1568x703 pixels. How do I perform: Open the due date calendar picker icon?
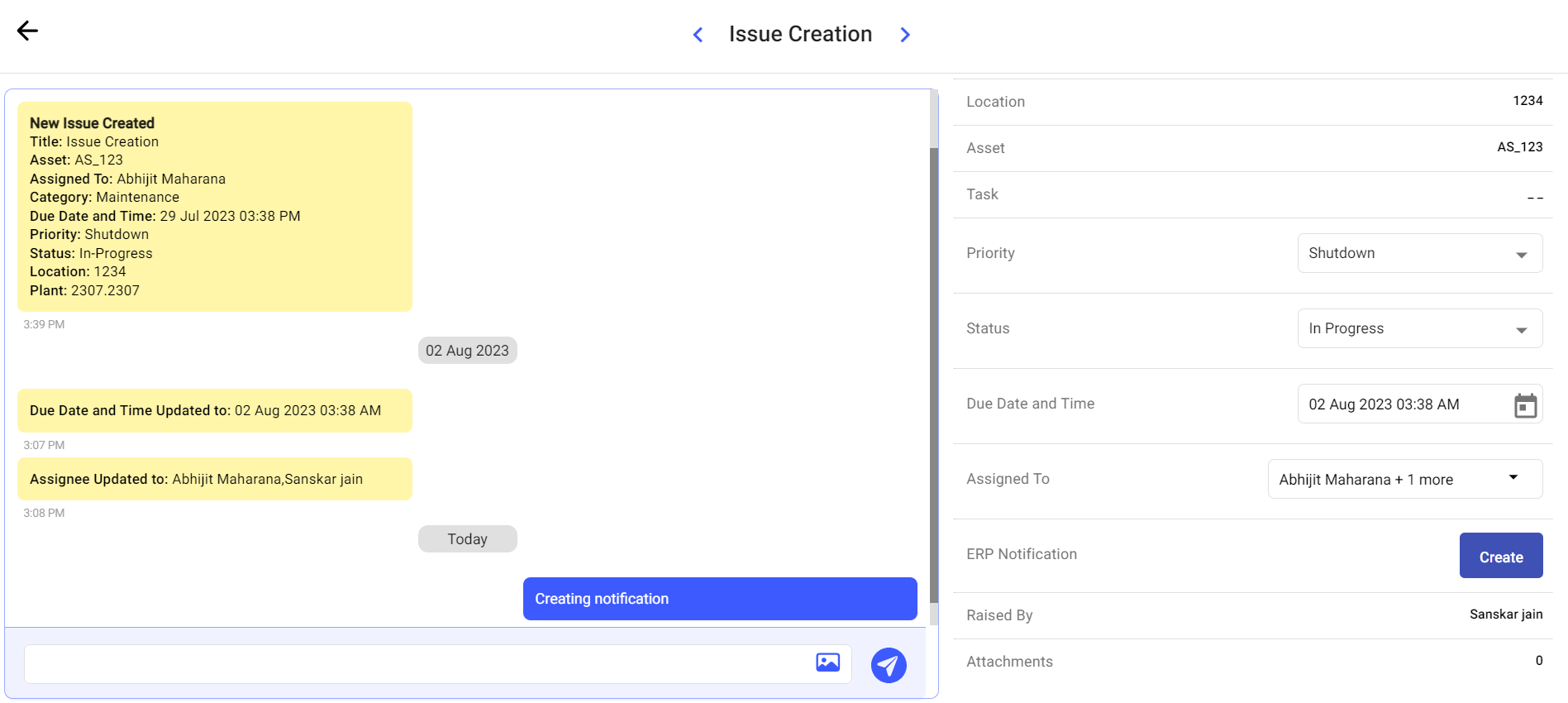(x=1525, y=405)
